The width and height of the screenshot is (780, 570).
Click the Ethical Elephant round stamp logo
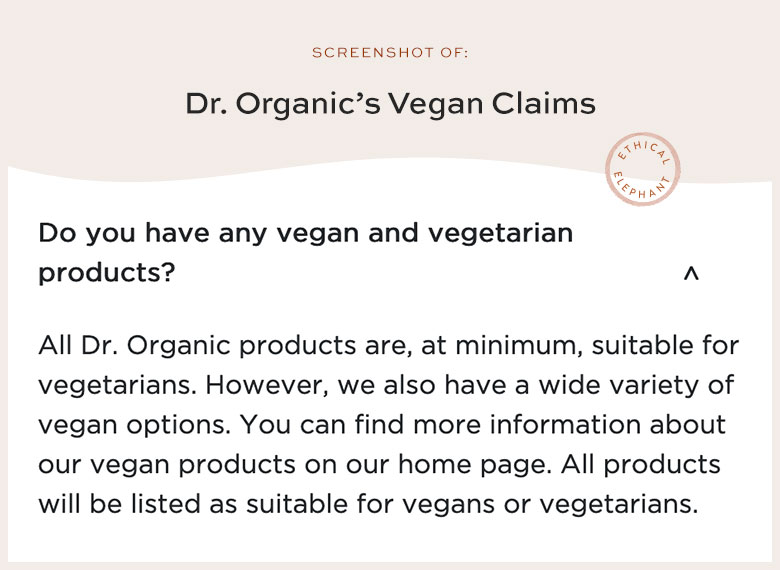(642, 169)
